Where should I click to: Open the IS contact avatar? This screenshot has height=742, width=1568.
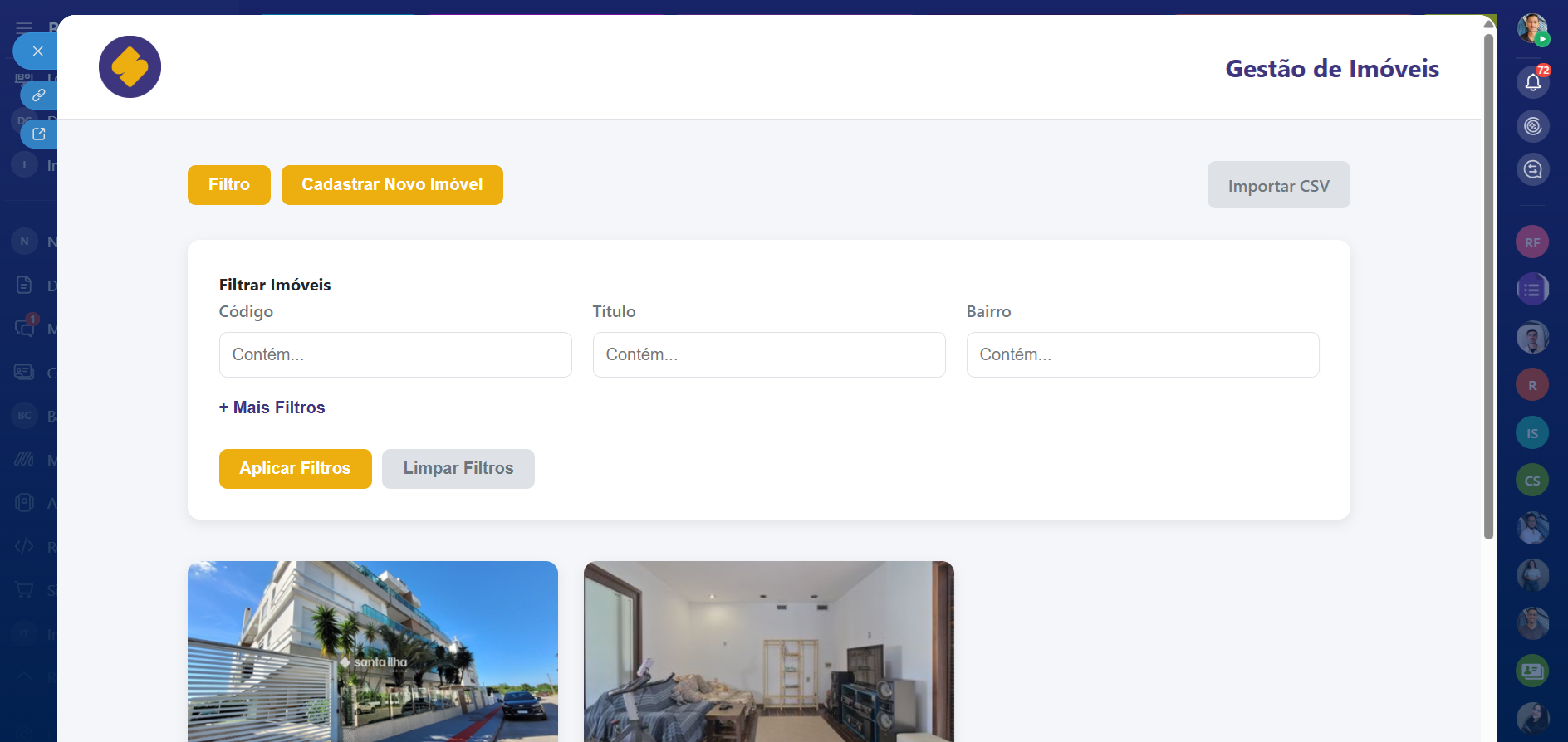point(1532,433)
